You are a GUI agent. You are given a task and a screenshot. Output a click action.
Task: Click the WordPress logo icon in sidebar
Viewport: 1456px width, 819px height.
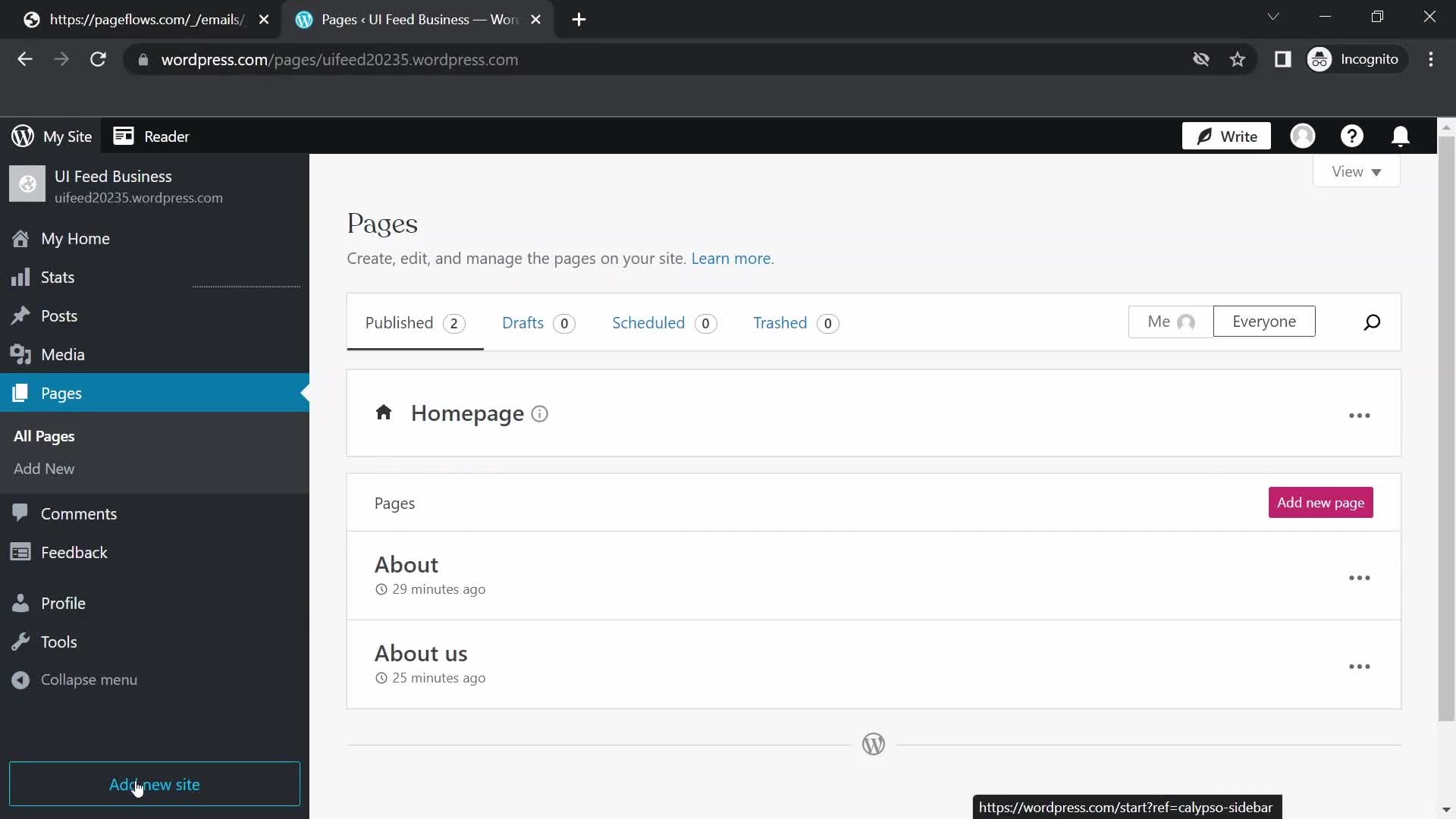[x=22, y=135]
